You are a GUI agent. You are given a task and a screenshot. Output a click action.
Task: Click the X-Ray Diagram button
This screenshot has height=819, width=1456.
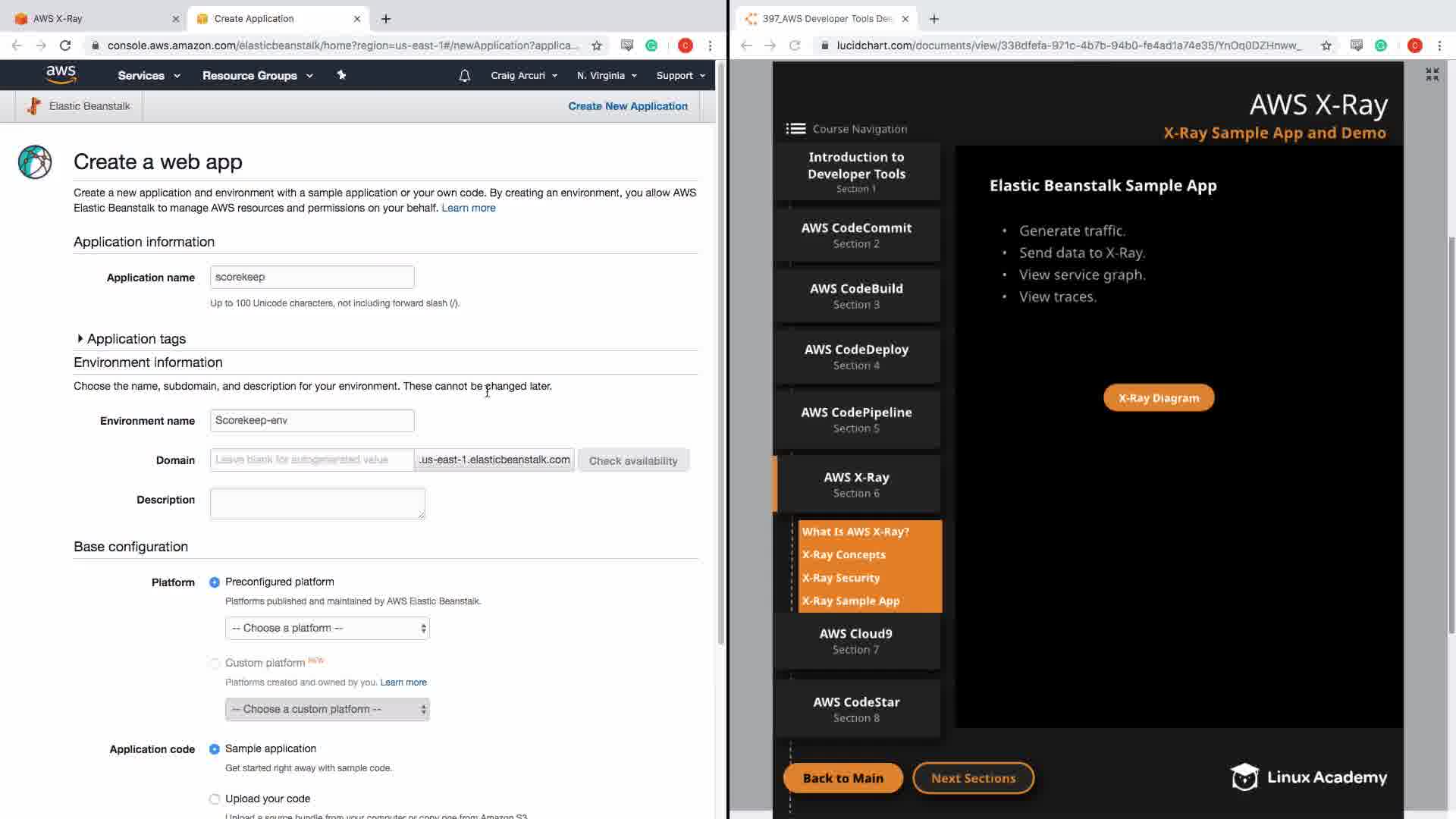pos(1158,398)
